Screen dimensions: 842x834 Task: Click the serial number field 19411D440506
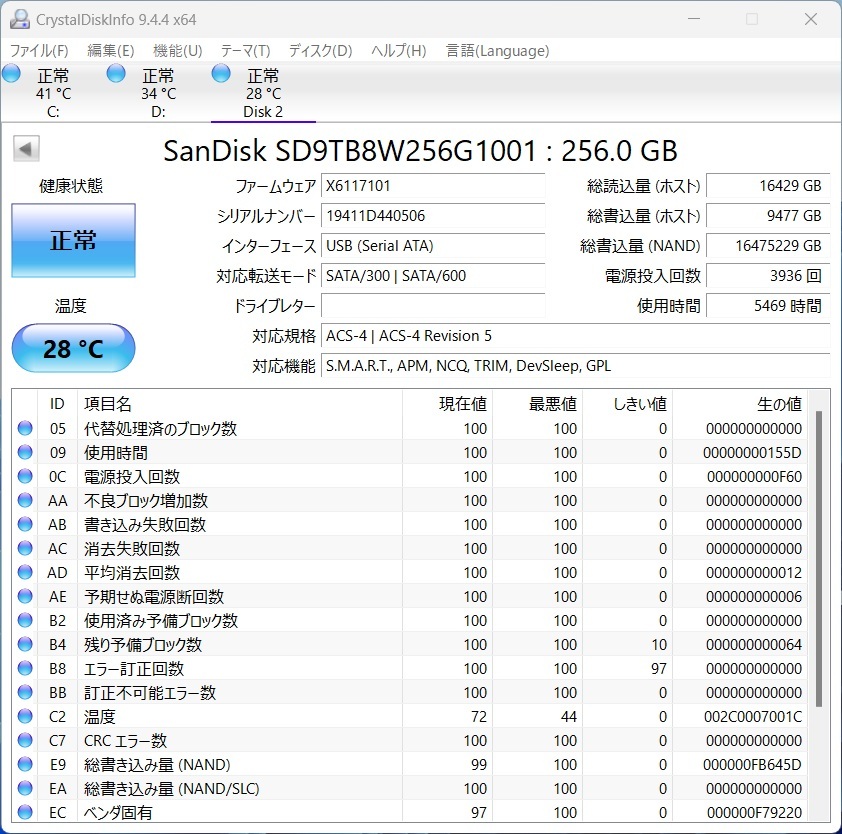(433, 216)
